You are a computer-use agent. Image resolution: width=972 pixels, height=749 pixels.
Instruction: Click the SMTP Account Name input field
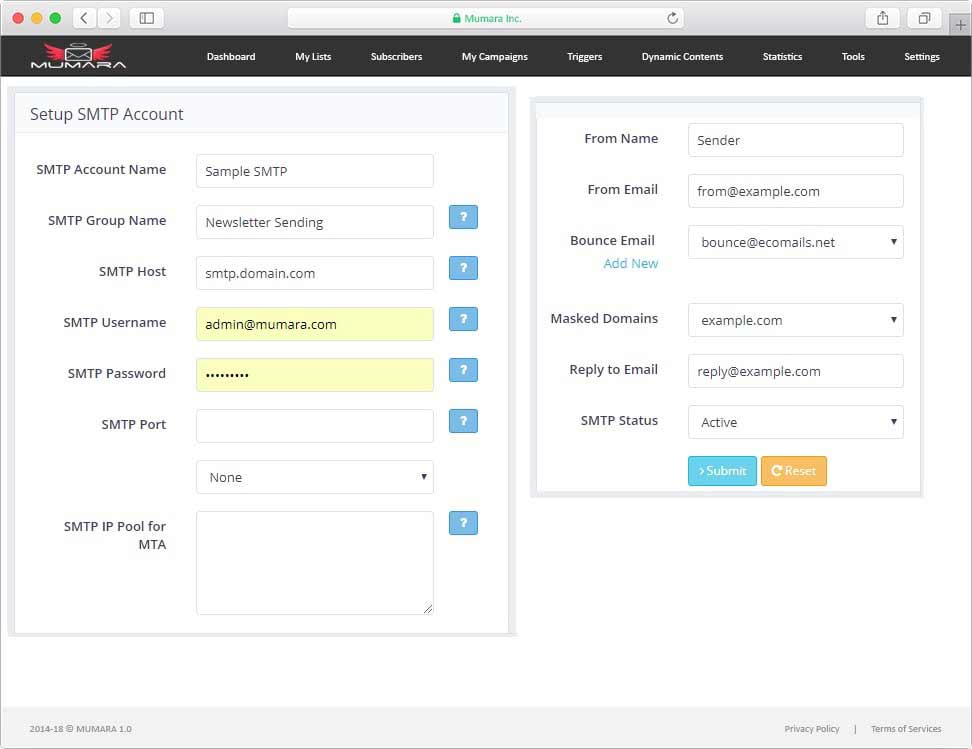(x=314, y=171)
